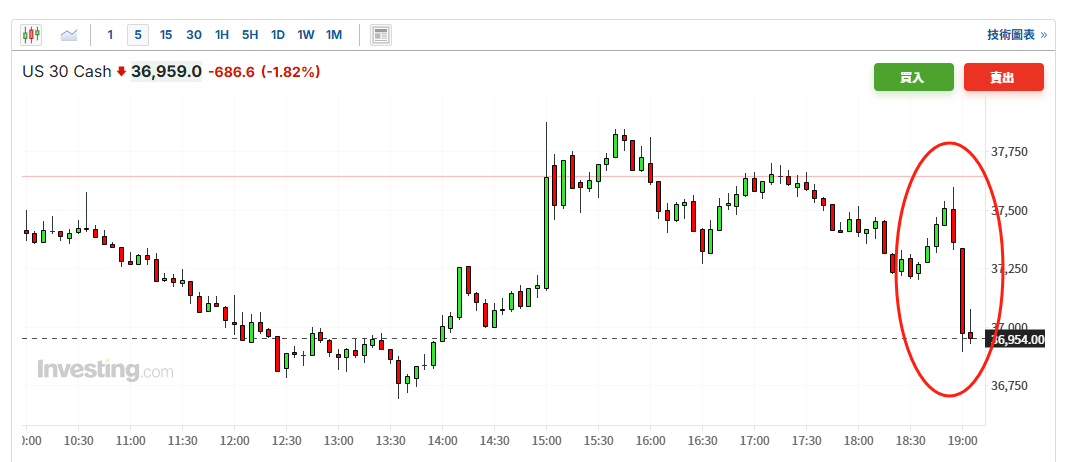Image resolution: width=1069 pixels, height=462 pixels.
Task: Set chart interval to 1W
Action: [x=306, y=35]
